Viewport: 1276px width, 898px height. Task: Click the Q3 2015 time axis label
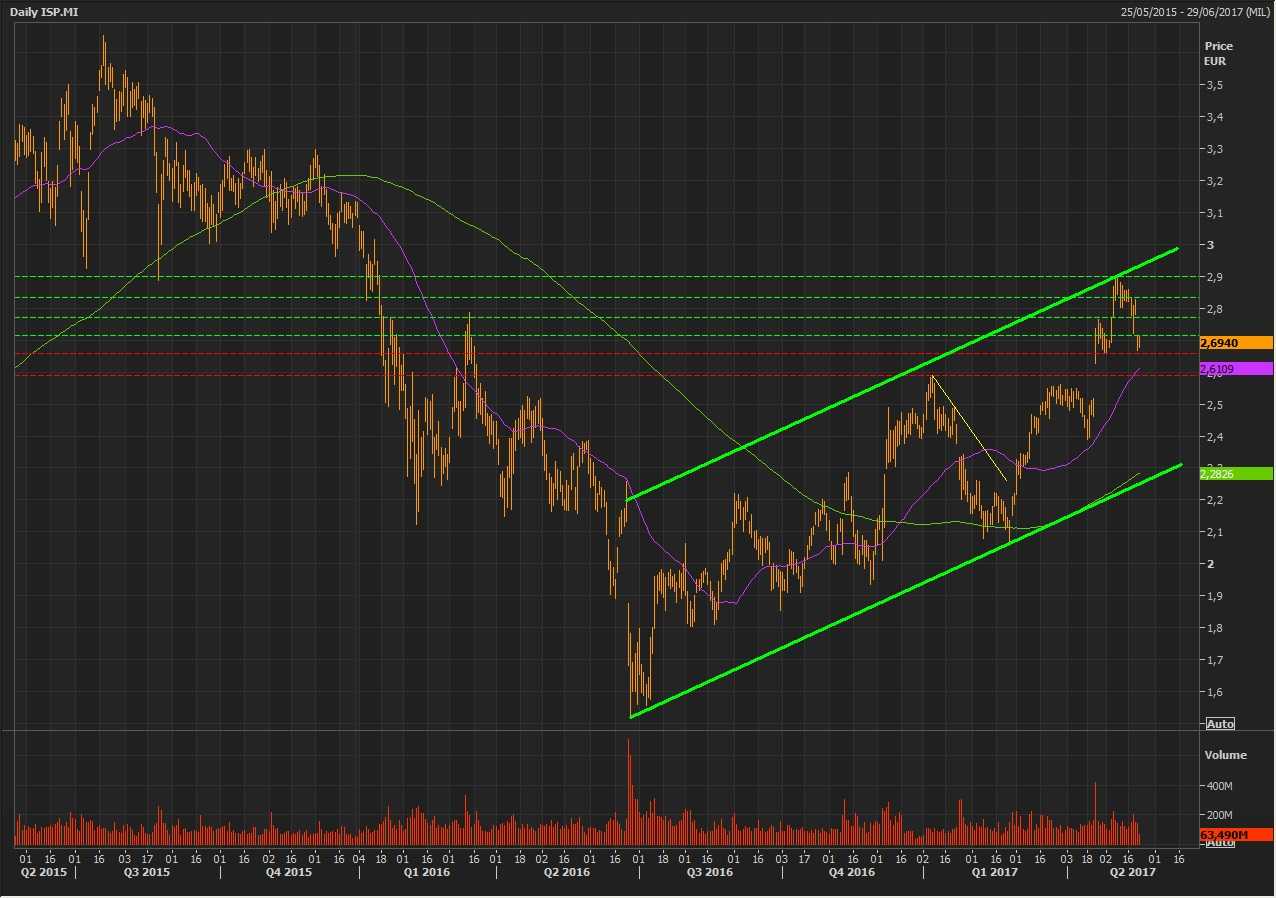click(145, 872)
